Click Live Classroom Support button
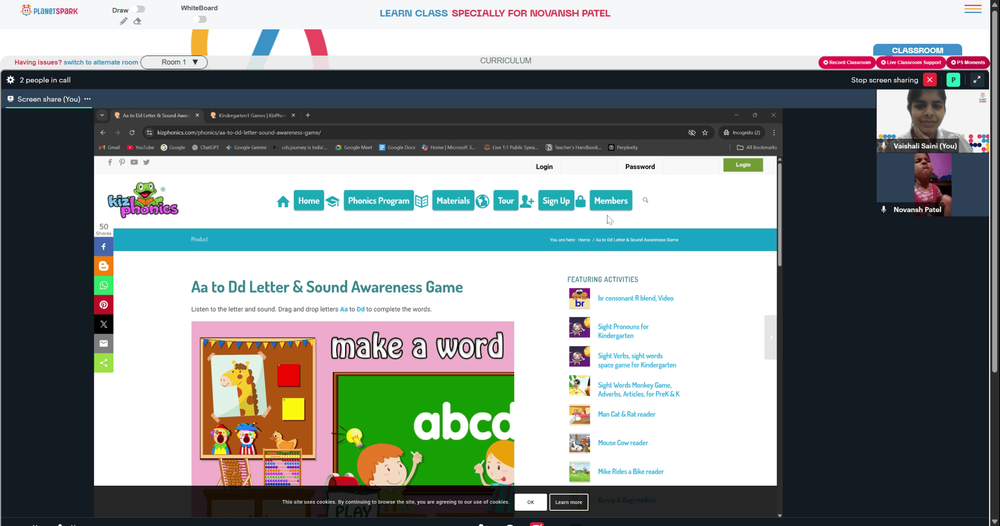This screenshot has height=526, width=1000. 911,62
